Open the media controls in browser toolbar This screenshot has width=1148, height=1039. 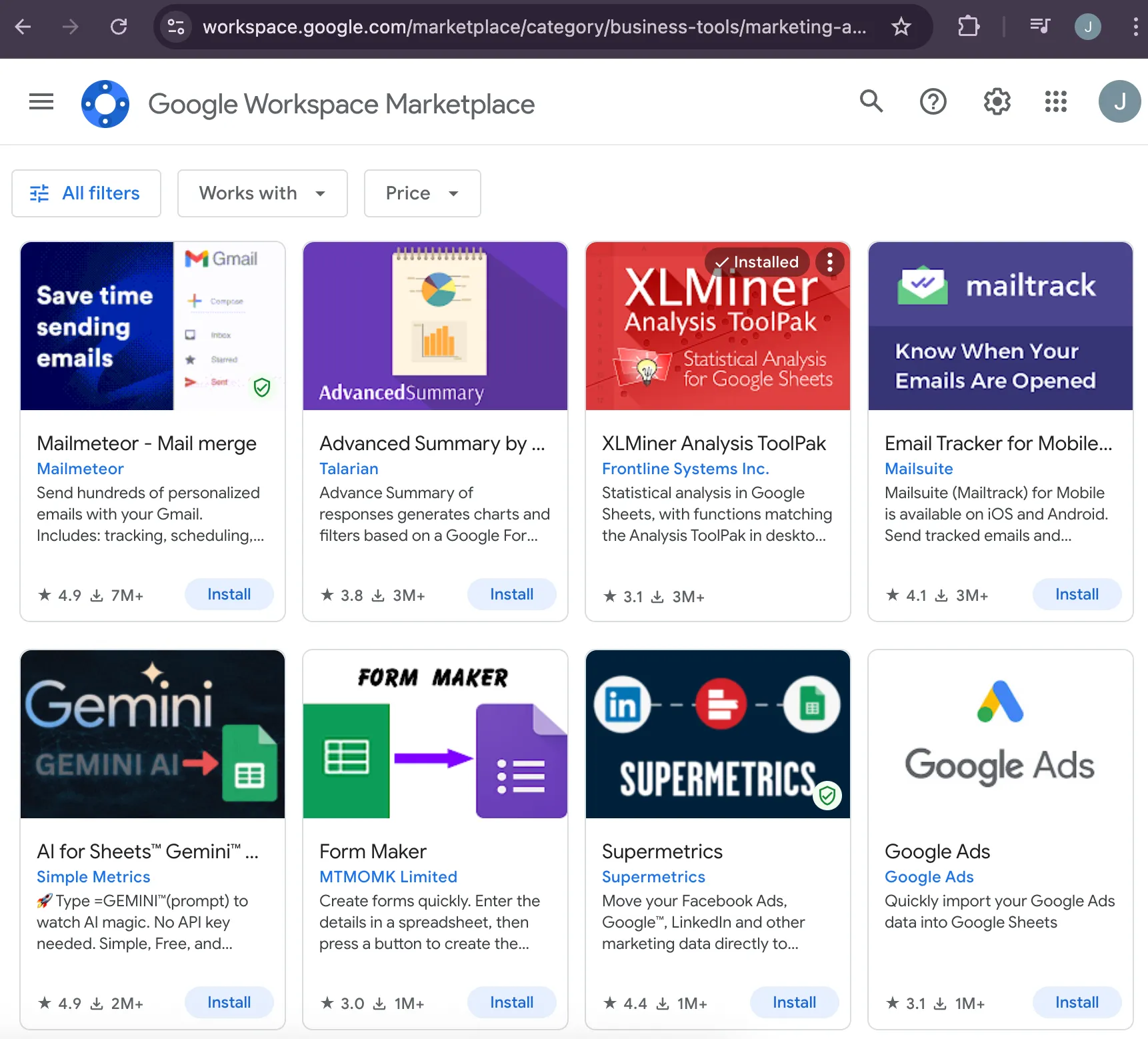point(1040,27)
